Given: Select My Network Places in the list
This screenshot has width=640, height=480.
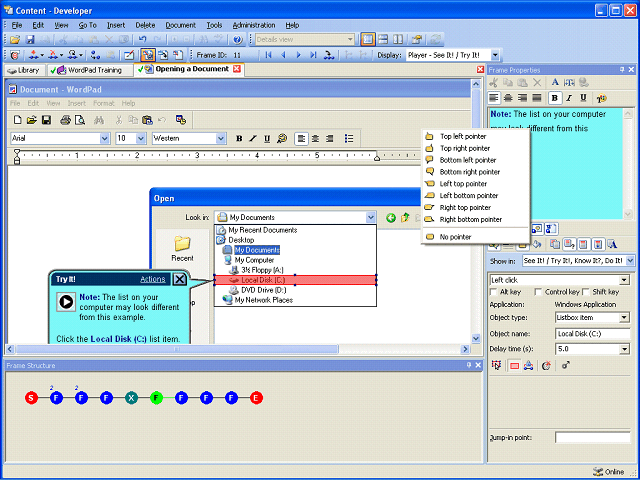Looking at the screenshot, I should [x=264, y=300].
